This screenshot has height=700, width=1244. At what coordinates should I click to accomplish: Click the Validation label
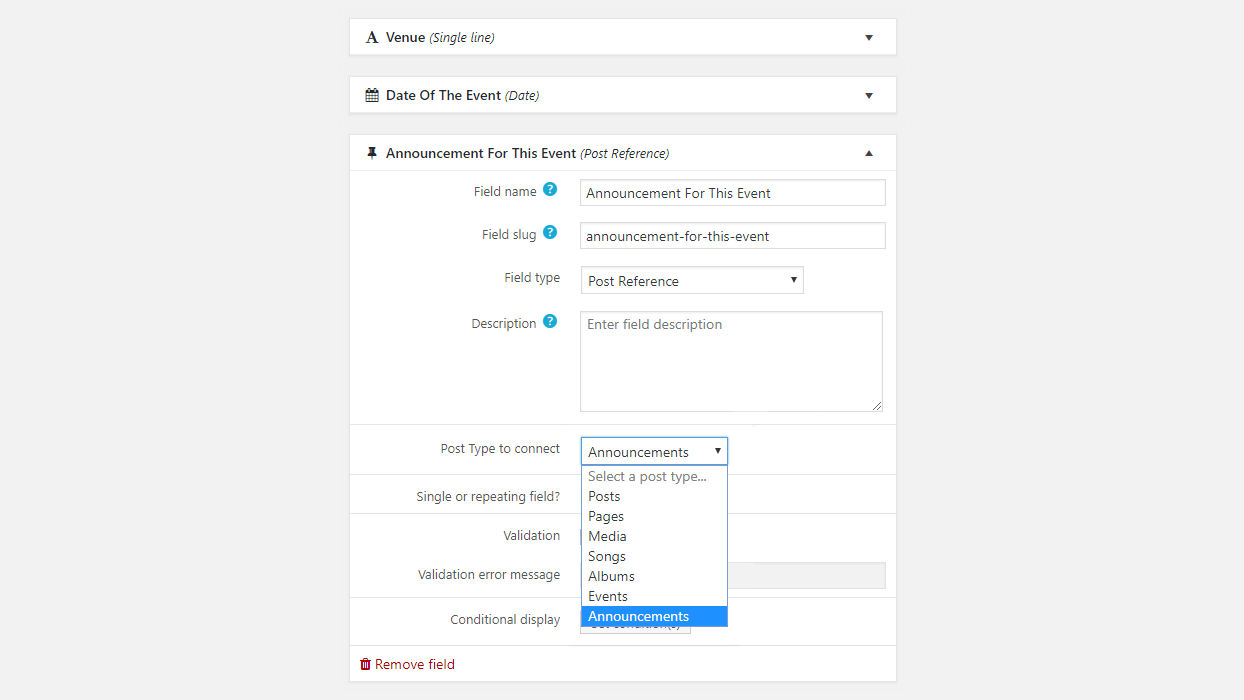(532, 536)
